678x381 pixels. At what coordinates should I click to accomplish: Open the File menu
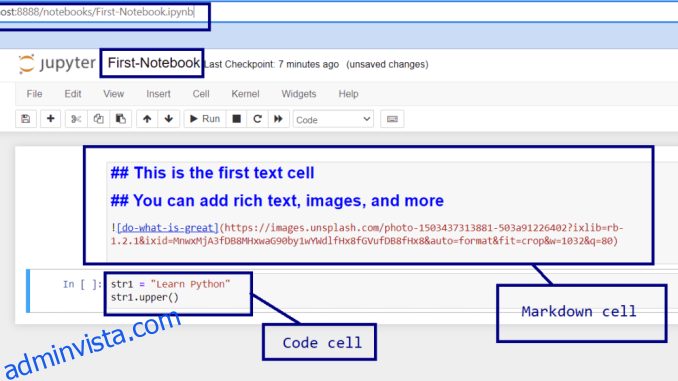tap(34, 94)
